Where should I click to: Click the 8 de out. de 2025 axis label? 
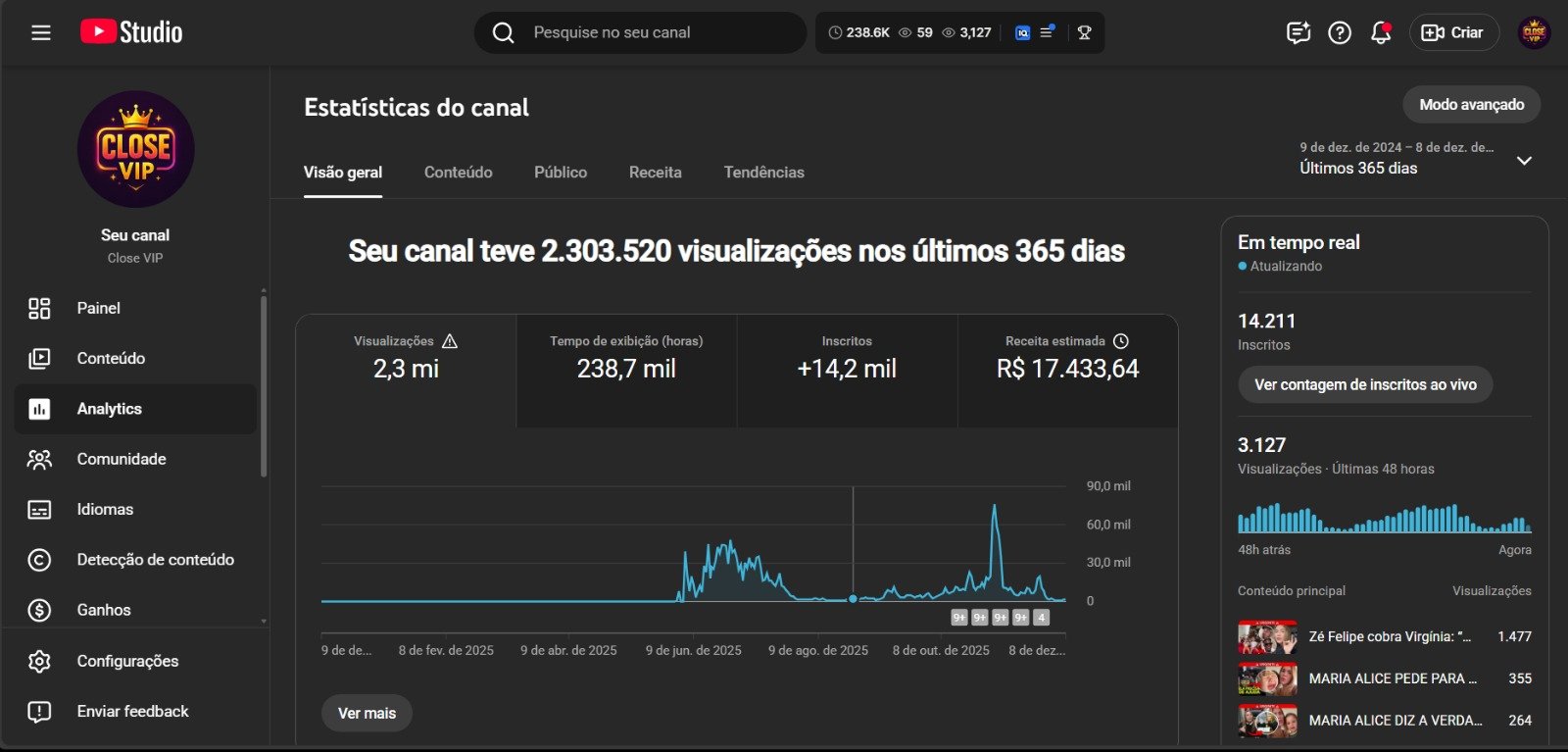(941, 651)
